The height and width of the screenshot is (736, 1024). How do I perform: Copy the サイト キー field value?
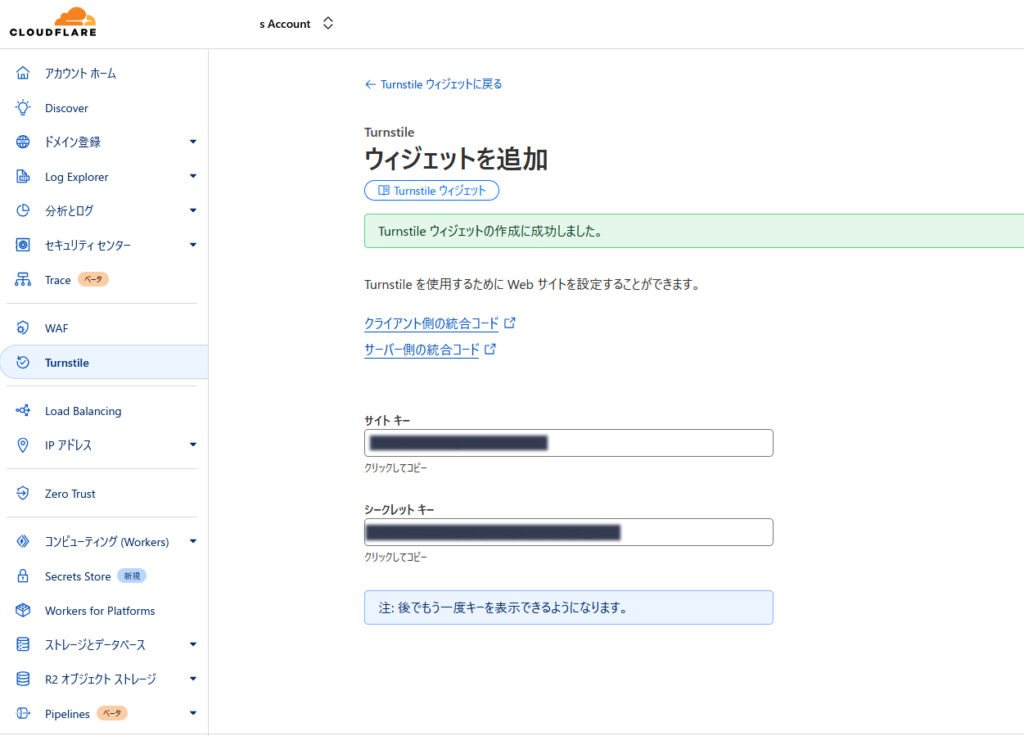(x=568, y=443)
